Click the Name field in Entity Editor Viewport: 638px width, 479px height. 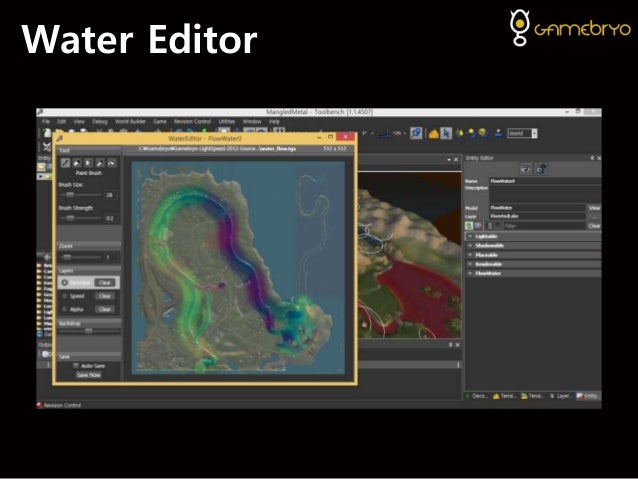coord(545,181)
